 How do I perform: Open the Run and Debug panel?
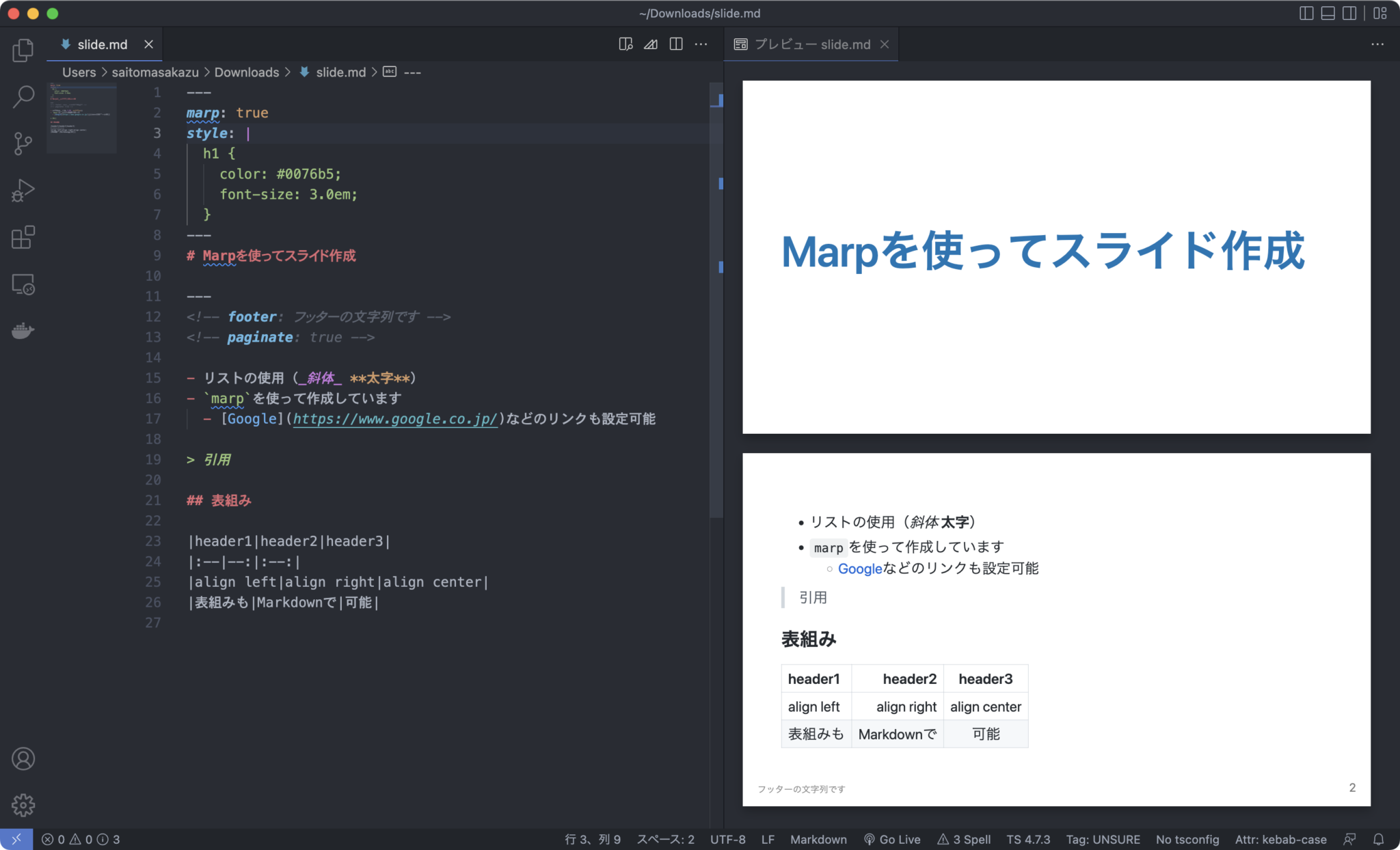pos(23,190)
